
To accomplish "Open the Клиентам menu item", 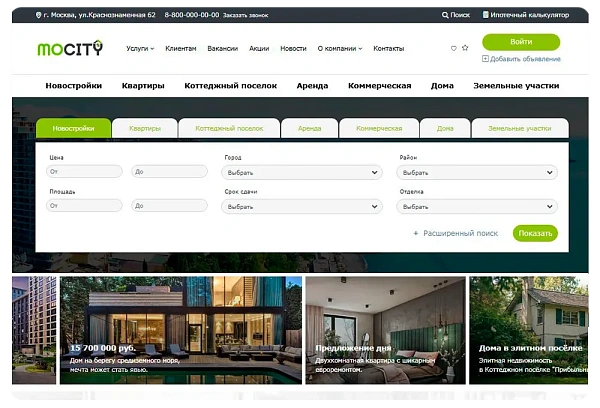I will [181, 49].
